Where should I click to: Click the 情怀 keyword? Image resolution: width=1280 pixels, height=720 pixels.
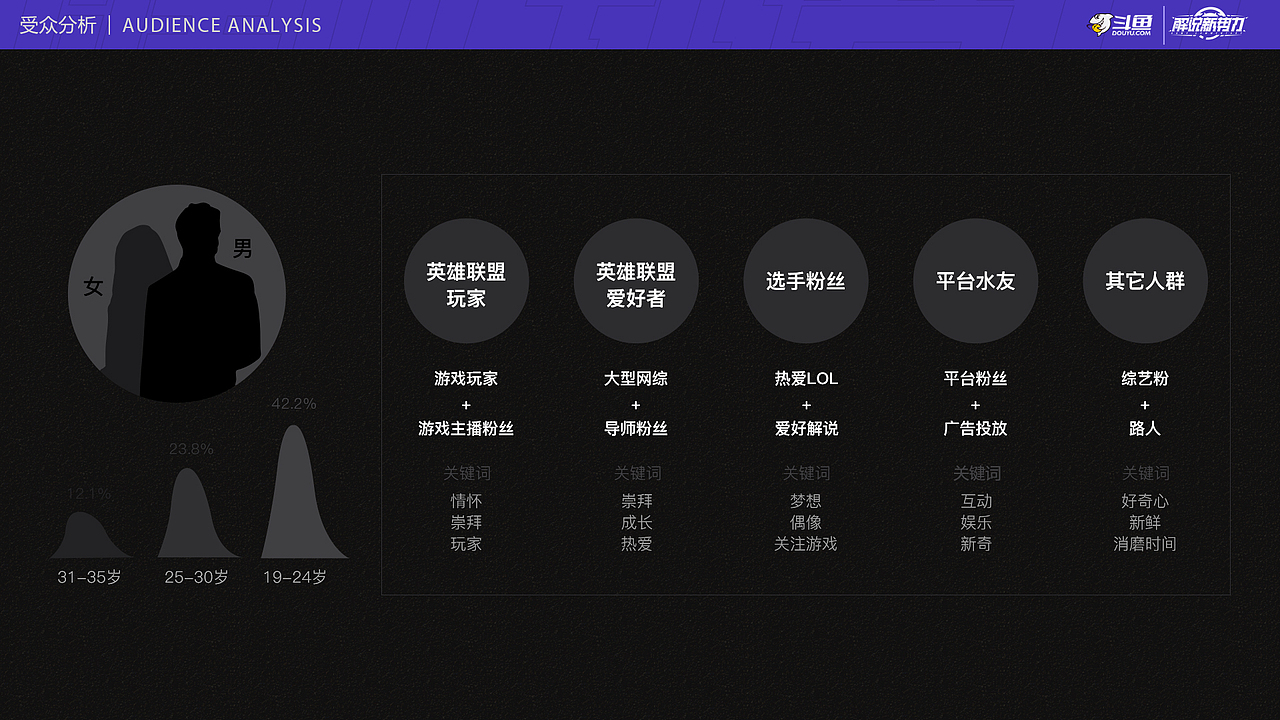point(466,501)
